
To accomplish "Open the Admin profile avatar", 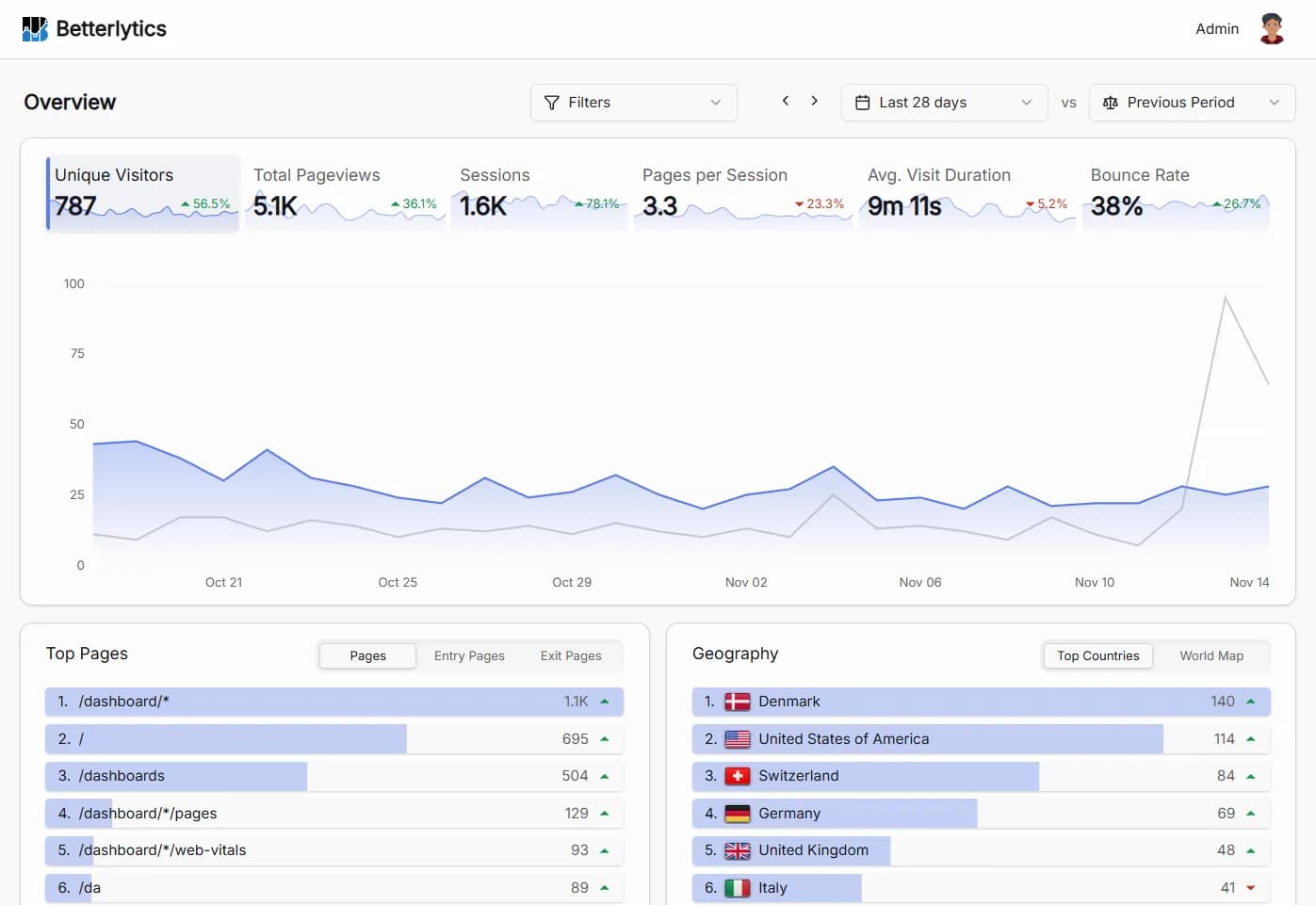I will pos(1272,28).
